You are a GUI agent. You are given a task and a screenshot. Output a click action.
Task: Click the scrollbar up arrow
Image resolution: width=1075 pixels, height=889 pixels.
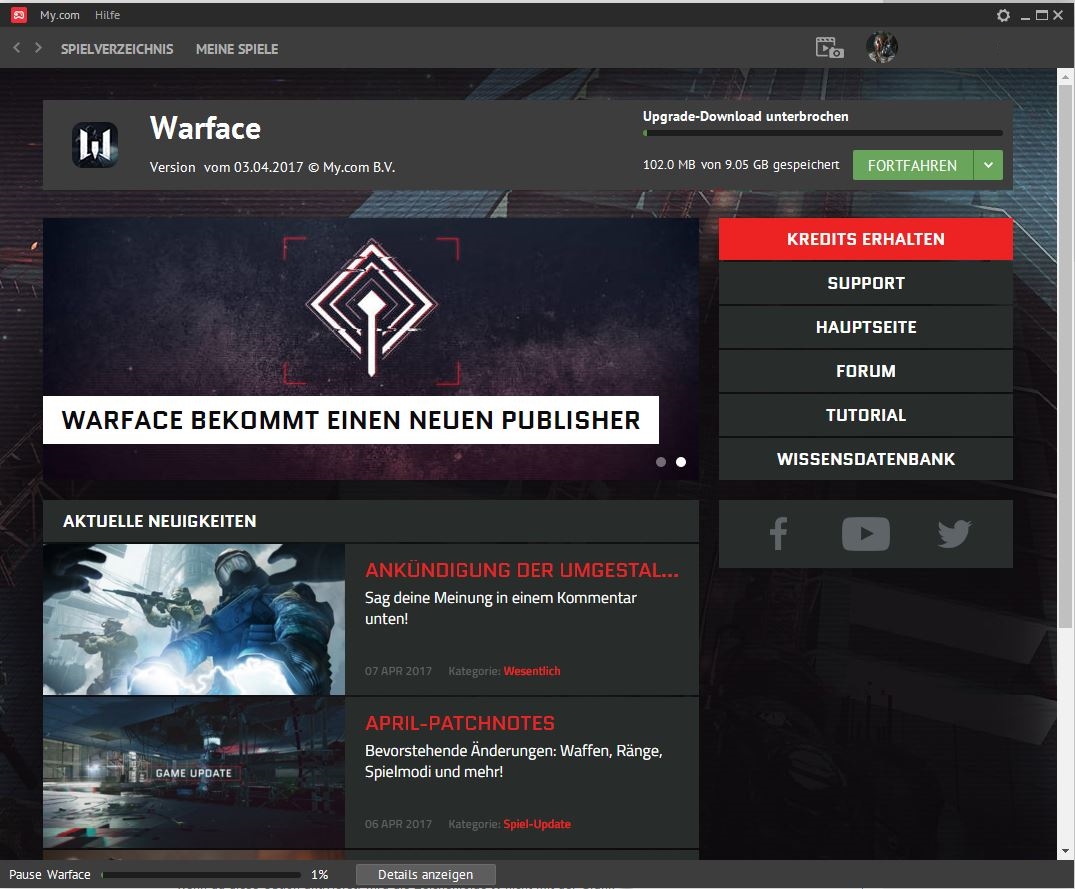pos(1065,78)
